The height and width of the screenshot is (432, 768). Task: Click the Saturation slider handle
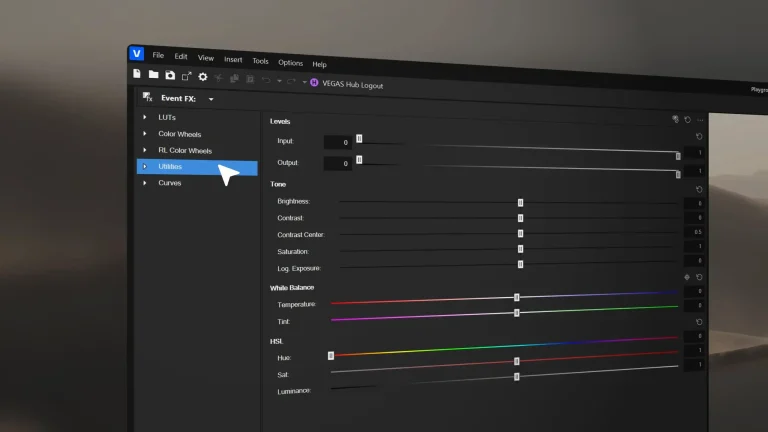[x=520, y=249]
